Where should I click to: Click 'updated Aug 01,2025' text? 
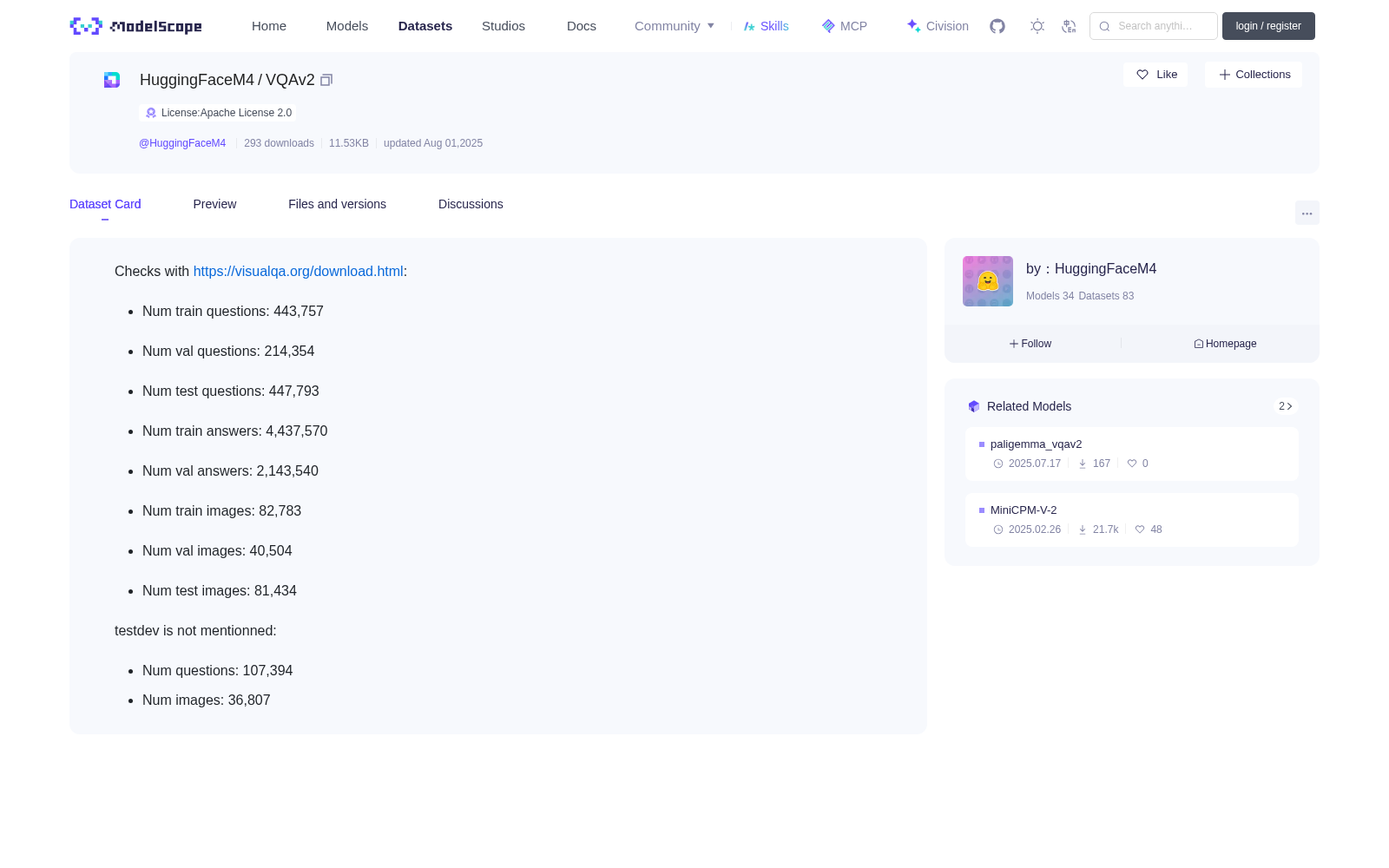click(433, 143)
